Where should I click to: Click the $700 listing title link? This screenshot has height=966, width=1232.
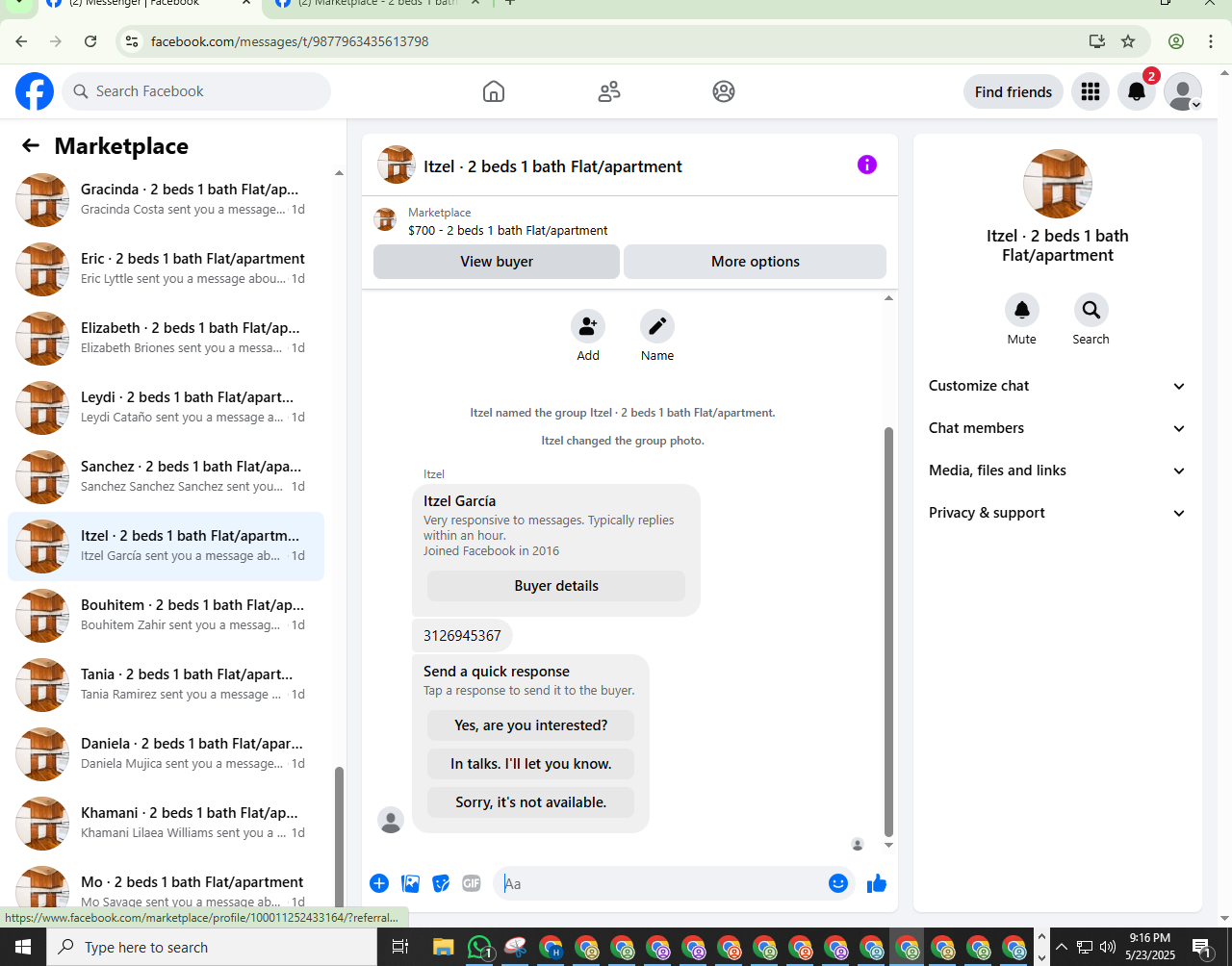click(508, 231)
